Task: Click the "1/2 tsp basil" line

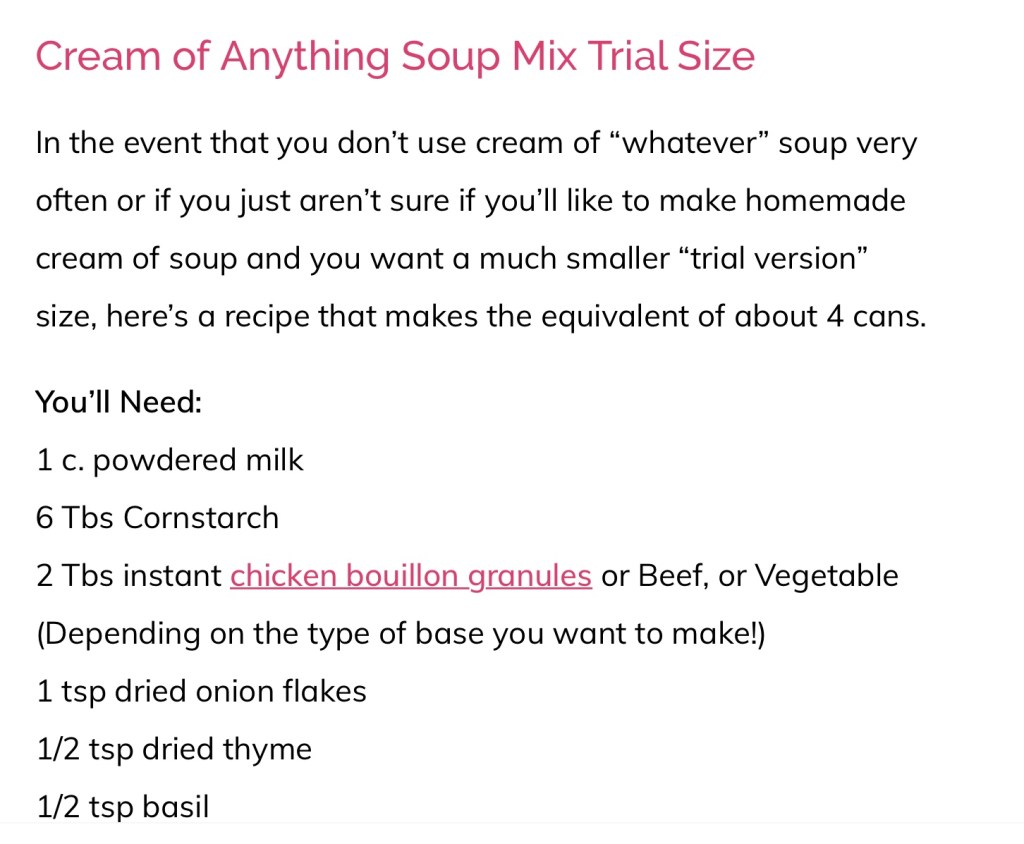Action: pyautogui.click(x=122, y=807)
